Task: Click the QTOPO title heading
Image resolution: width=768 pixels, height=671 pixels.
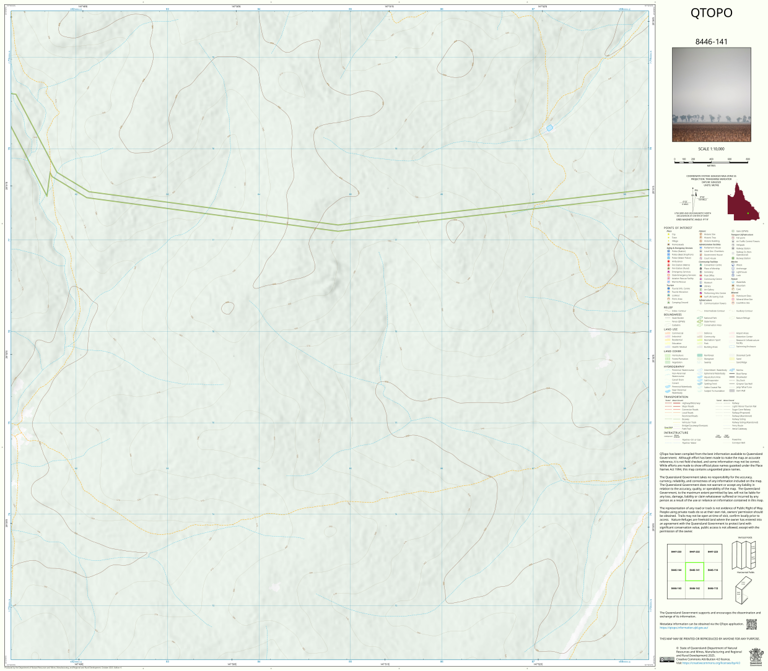Action: (x=711, y=13)
